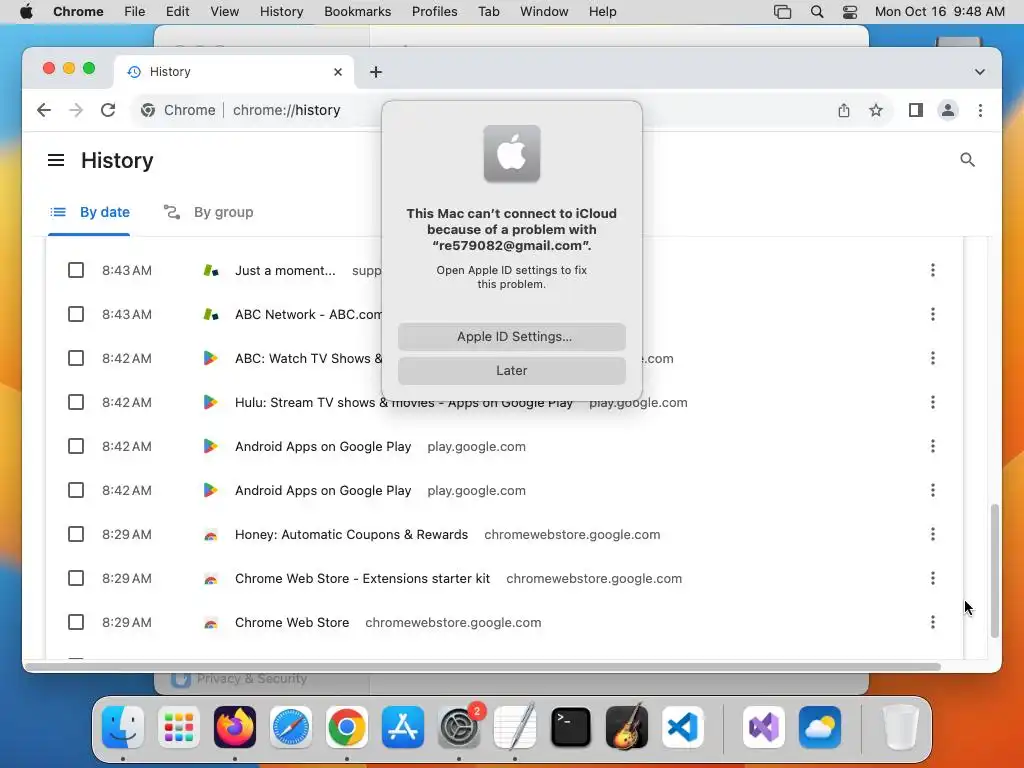Open the Bookmarks menu

click(357, 12)
